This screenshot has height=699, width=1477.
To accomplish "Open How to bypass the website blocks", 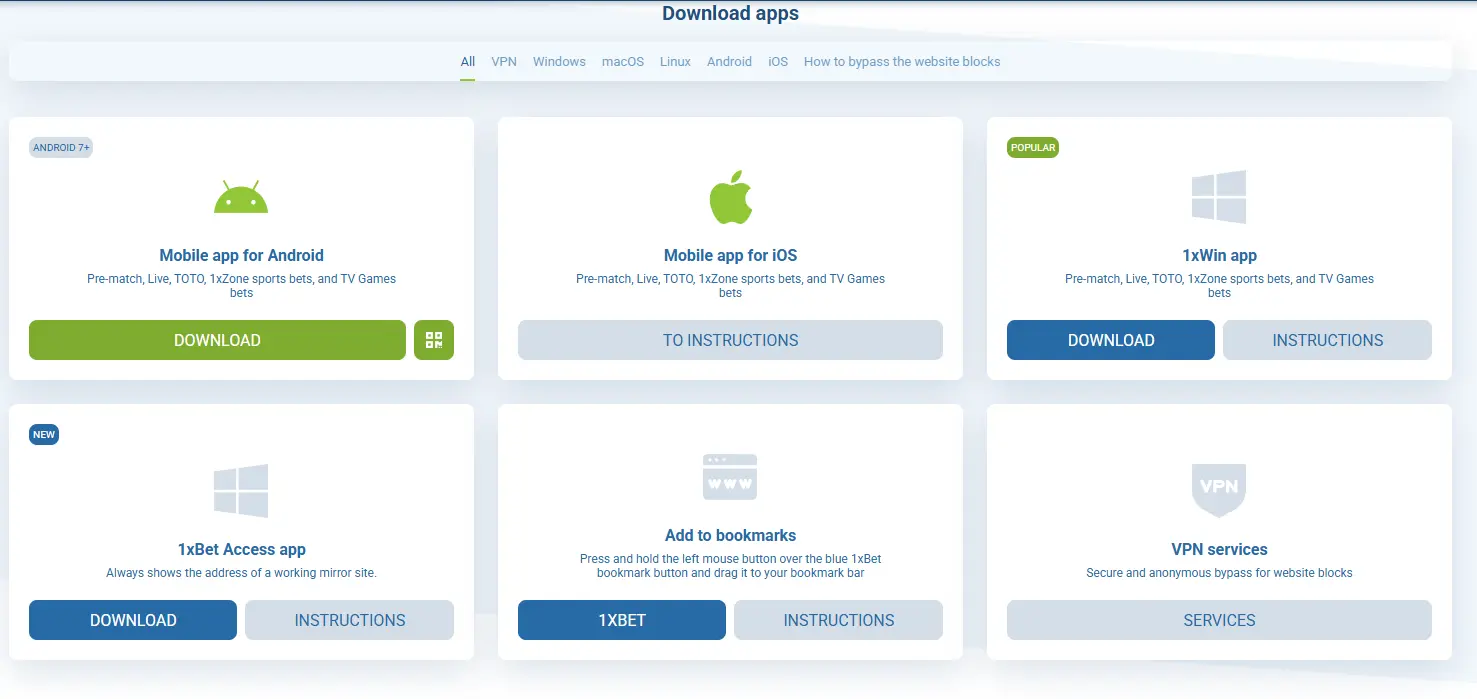I will pyautogui.click(x=902, y=62).
